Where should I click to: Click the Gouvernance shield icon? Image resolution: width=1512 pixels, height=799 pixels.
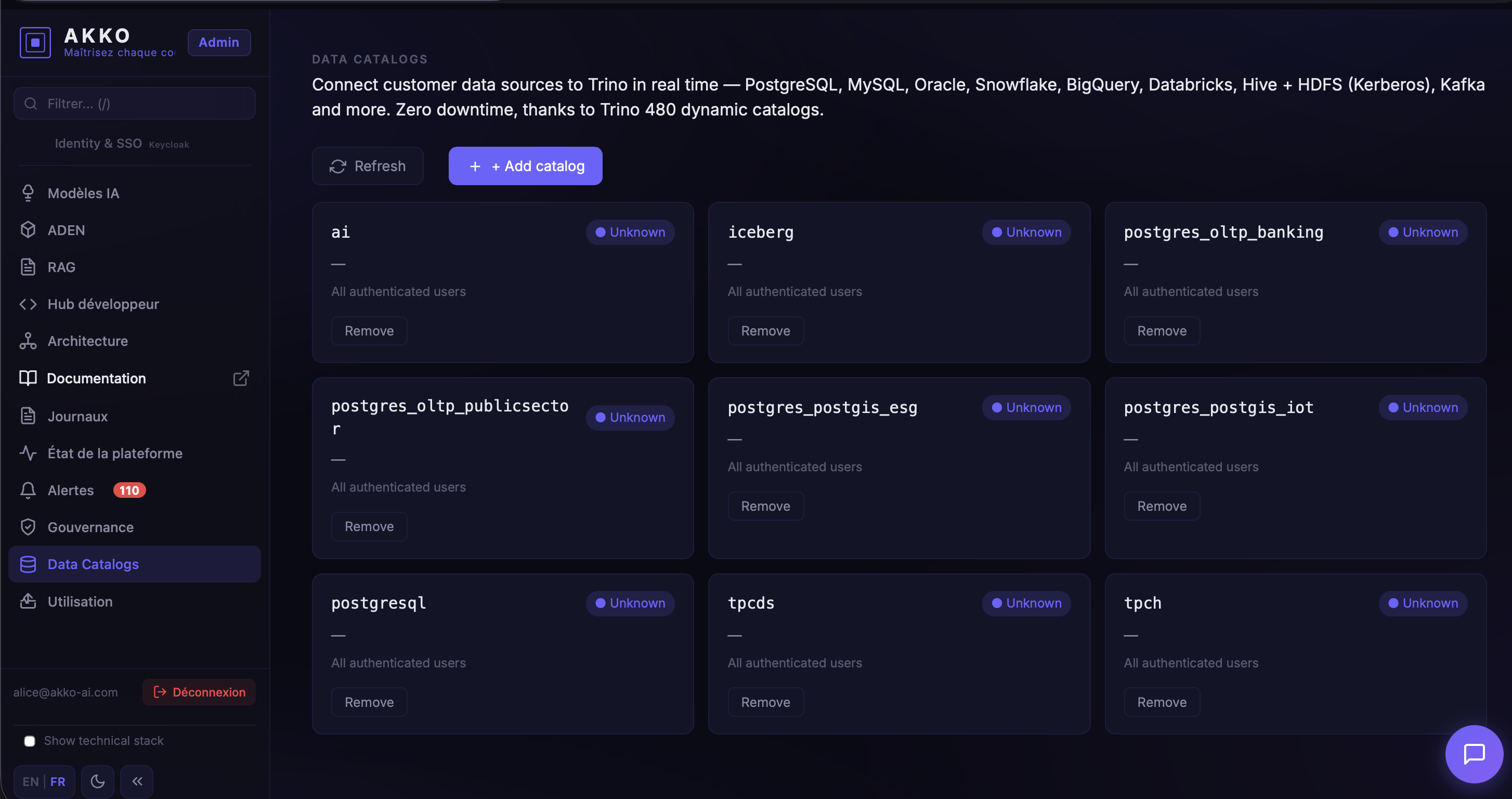[28, 527]
